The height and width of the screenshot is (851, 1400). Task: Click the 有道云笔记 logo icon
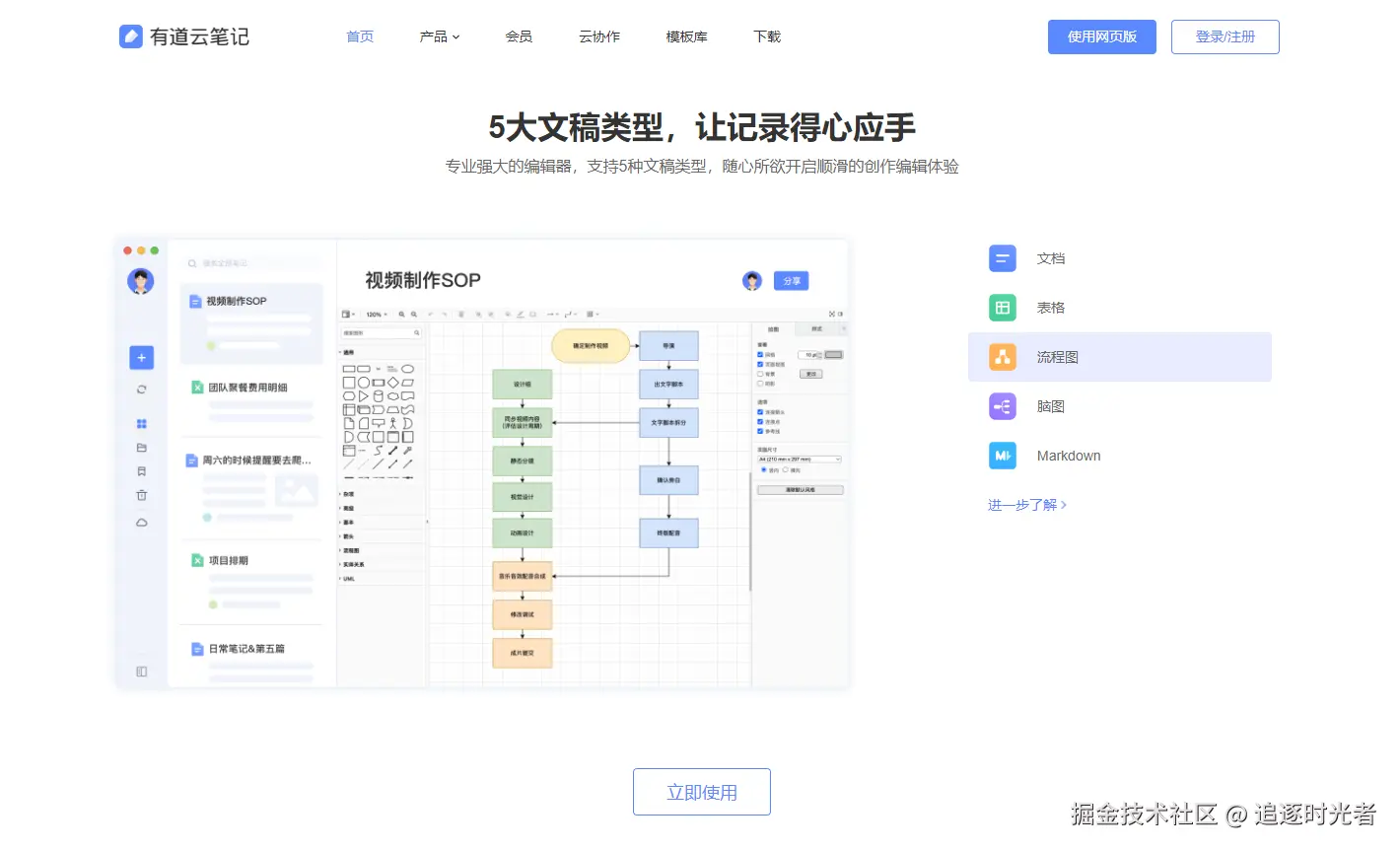pyautogui.click(x=131, y=36)
